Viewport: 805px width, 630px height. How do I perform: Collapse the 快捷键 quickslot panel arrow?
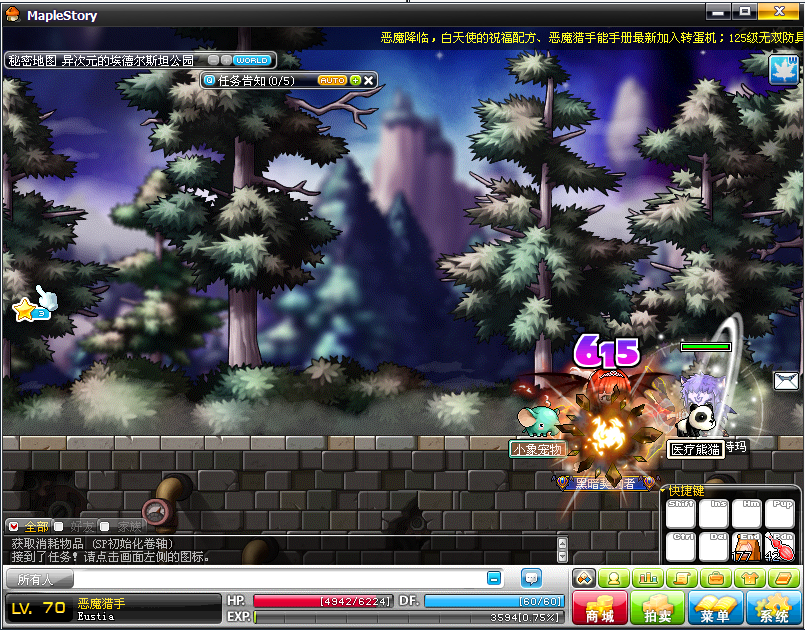[663, 491]
